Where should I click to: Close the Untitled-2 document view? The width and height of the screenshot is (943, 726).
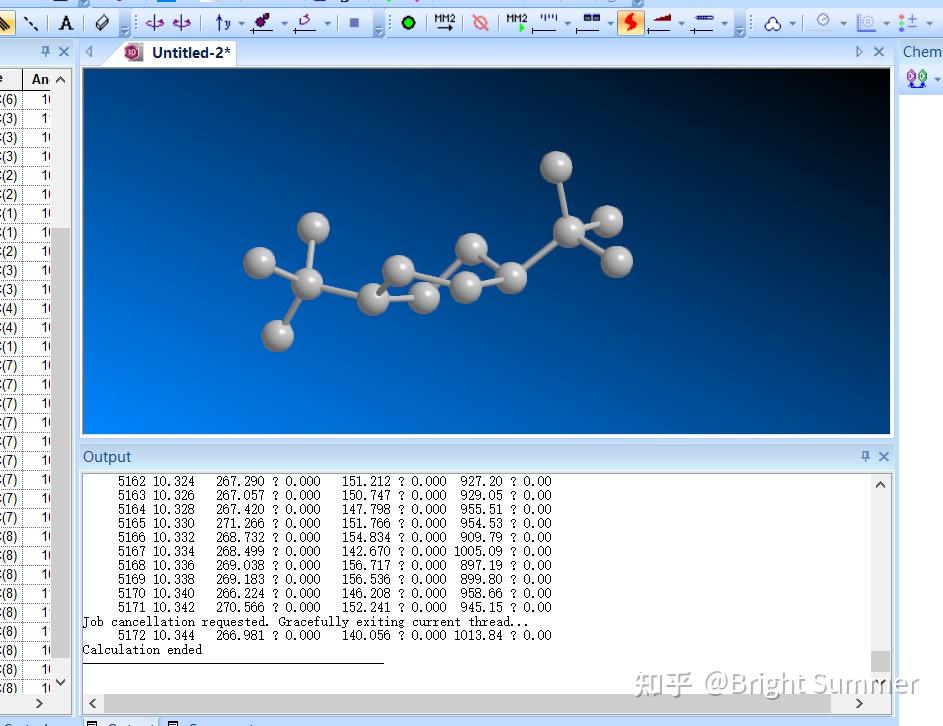[x=879, y=52]
